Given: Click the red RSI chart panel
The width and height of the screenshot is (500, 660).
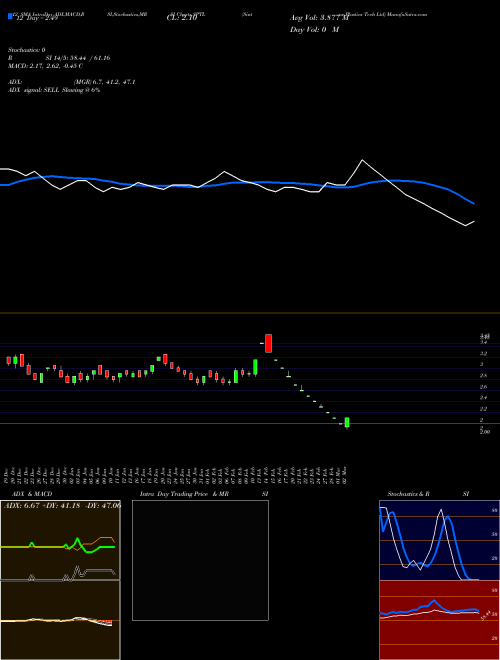Looking at the screenshot, I should coord(439,620).
